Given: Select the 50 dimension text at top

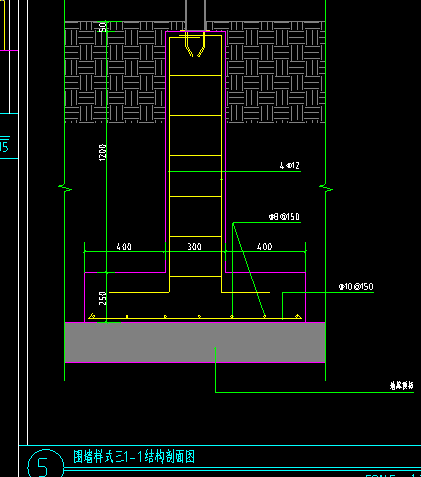Looking at the screenshot, I should (103, 27).
